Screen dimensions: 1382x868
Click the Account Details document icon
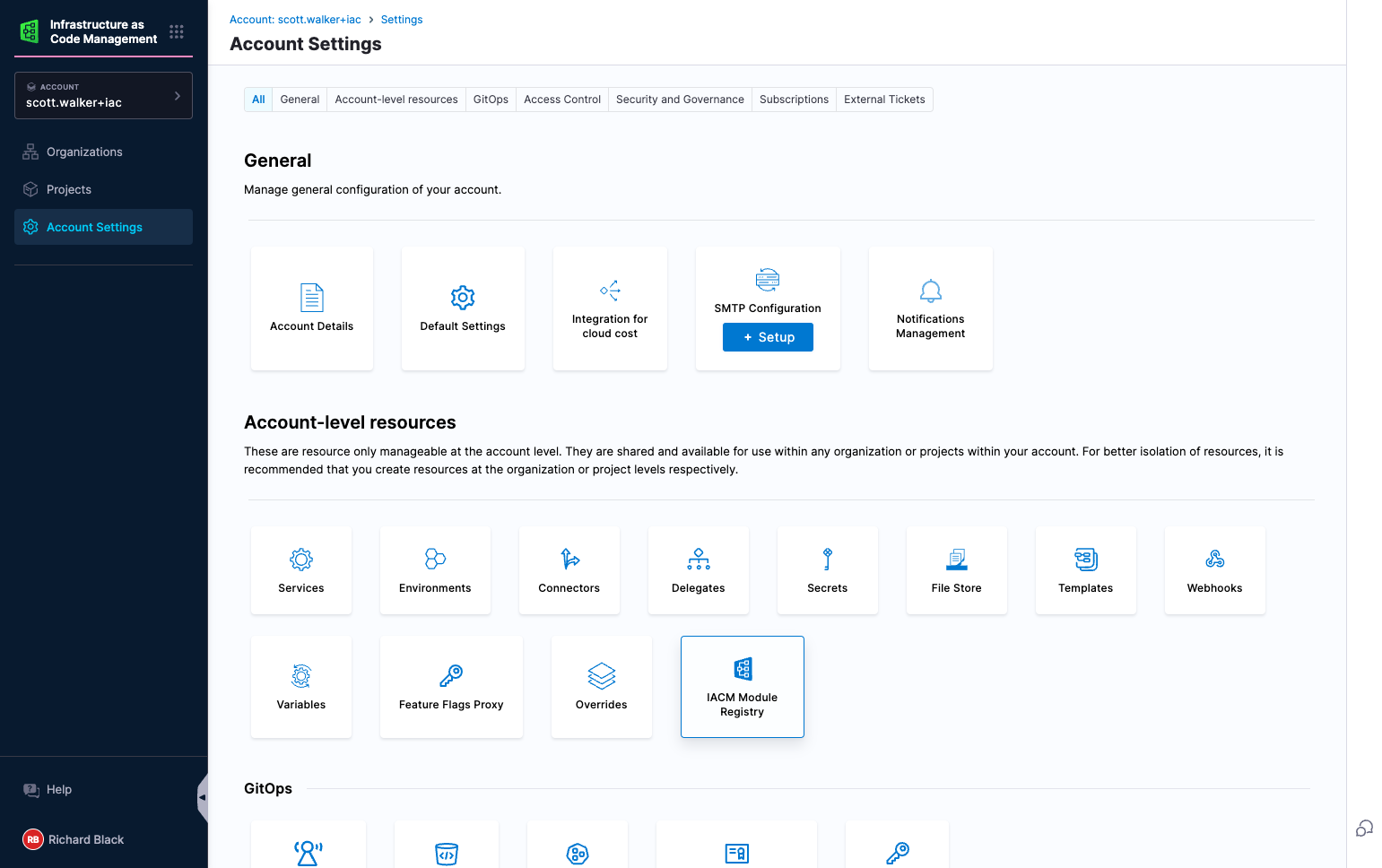pos(312,297)
